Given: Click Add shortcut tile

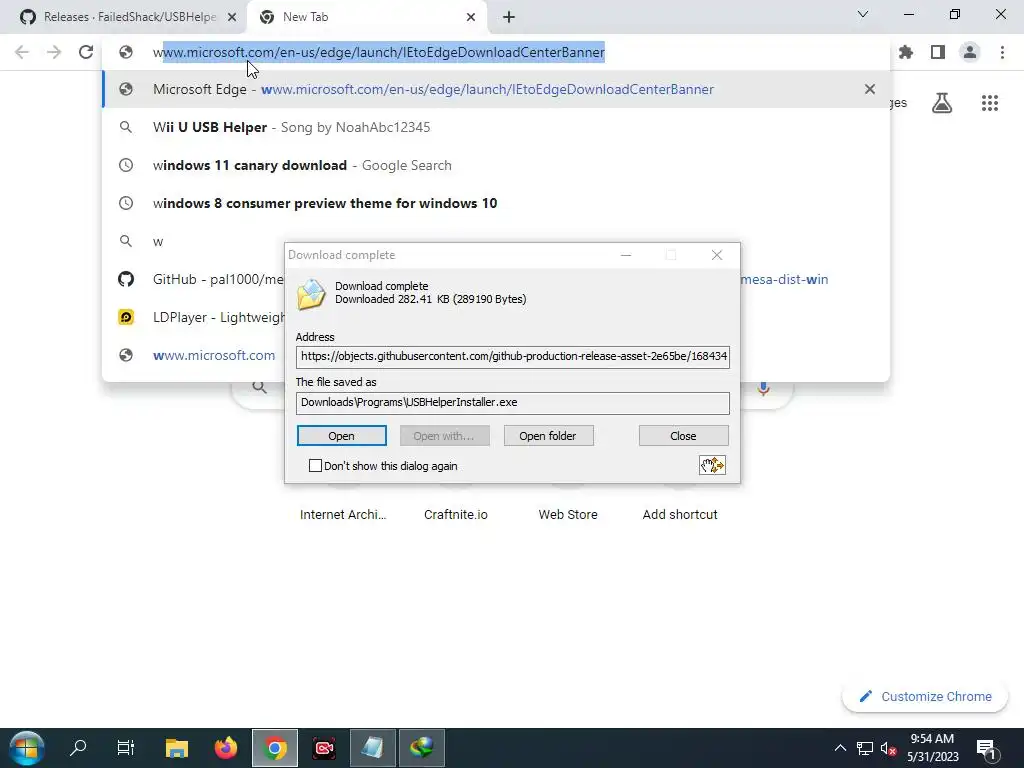Looking at the screenshot, I should click(680, 515).
